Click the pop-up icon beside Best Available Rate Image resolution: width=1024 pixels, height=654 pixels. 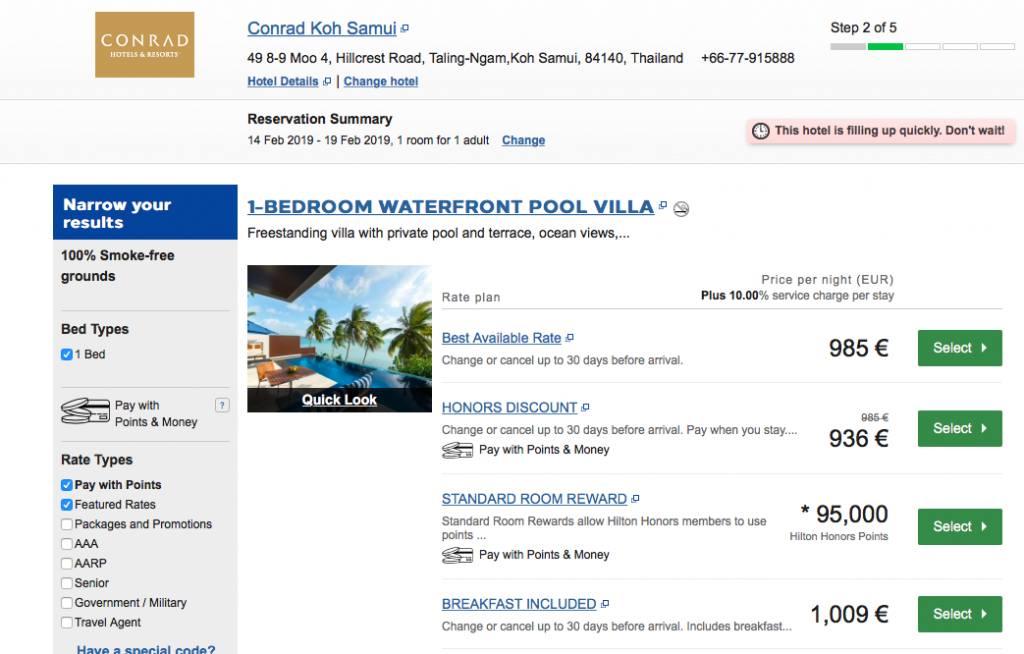point(570,338)
